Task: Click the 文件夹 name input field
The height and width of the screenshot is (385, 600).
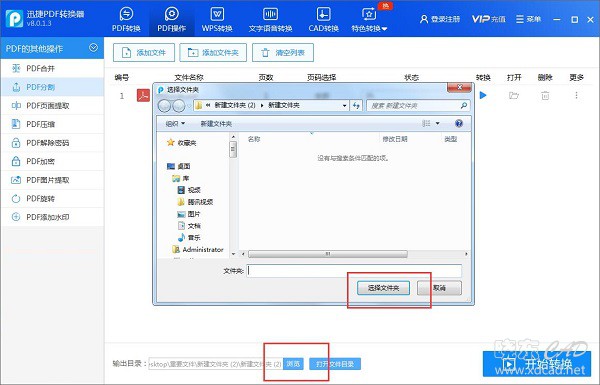Action: pos(354,271)
